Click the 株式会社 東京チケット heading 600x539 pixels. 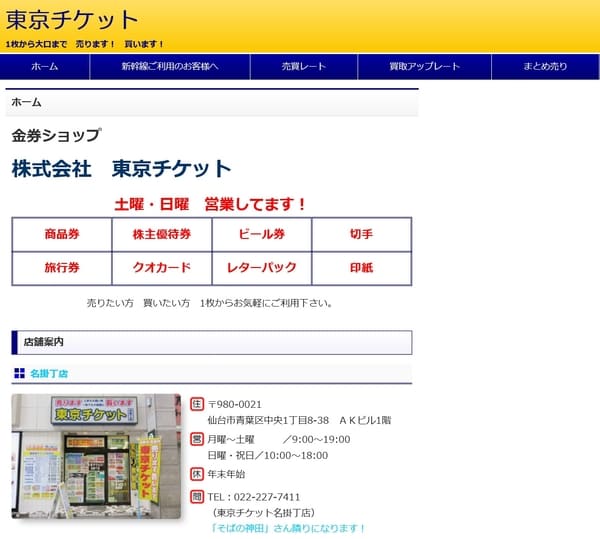point(121,169)
